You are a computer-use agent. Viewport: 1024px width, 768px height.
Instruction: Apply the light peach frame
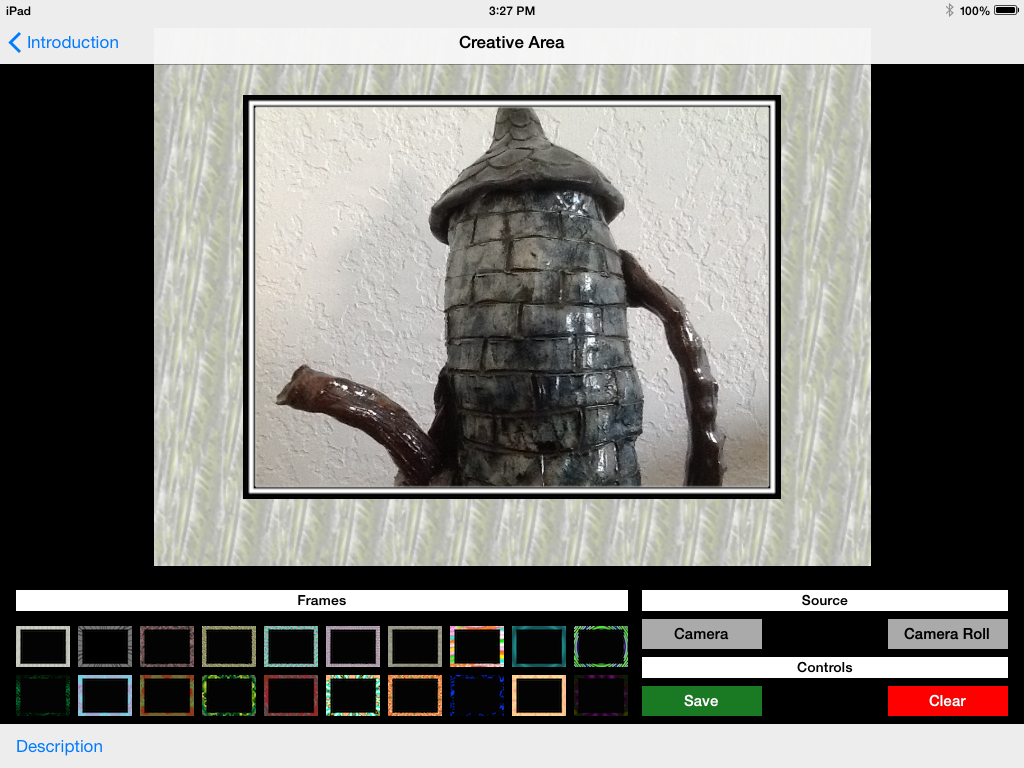539,696
